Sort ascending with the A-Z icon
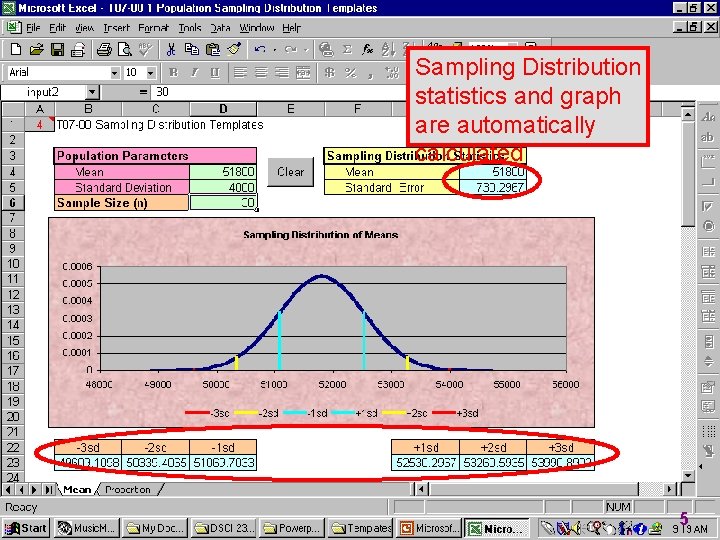The height and width of the screenshot is (540, 720). coord(388,49)
